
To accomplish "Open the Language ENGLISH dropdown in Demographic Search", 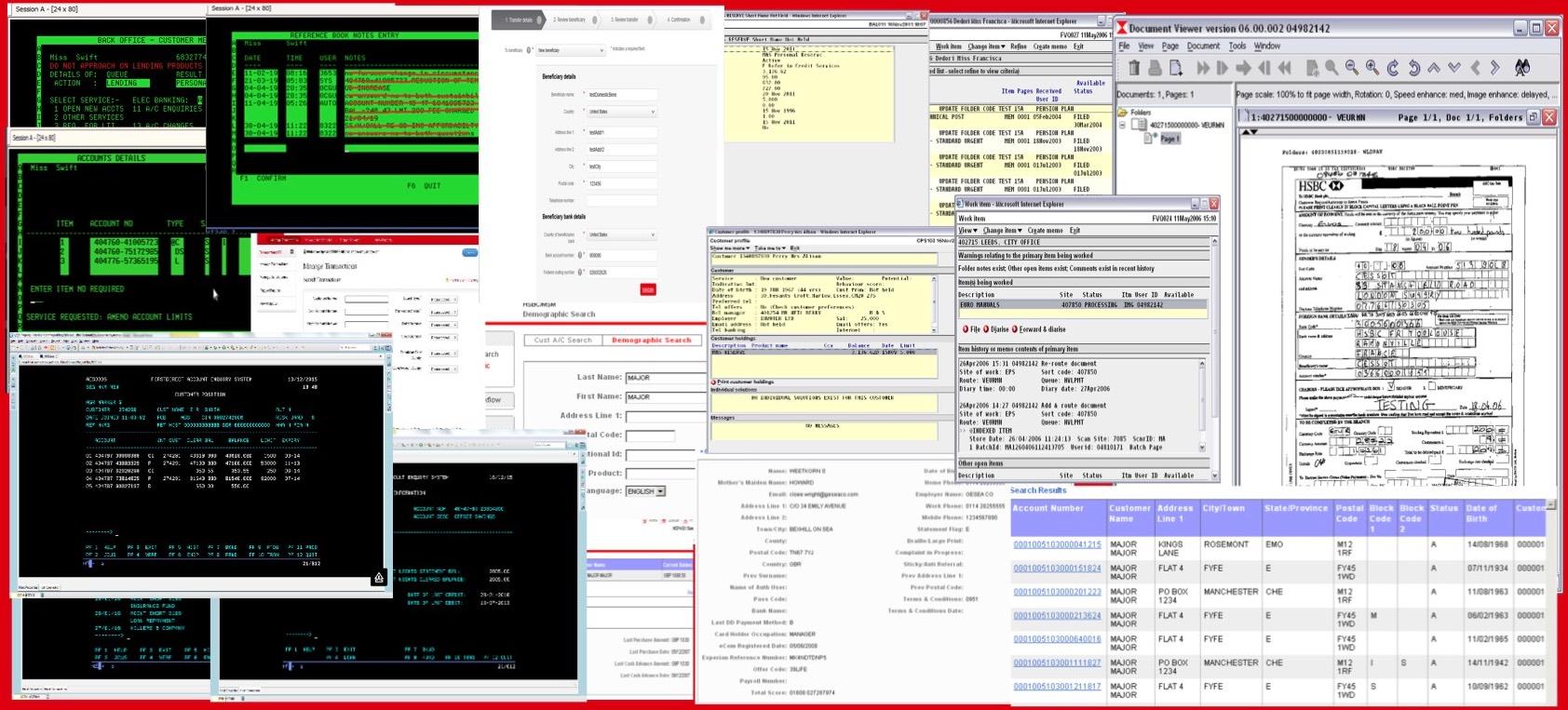I will [645, 490].
